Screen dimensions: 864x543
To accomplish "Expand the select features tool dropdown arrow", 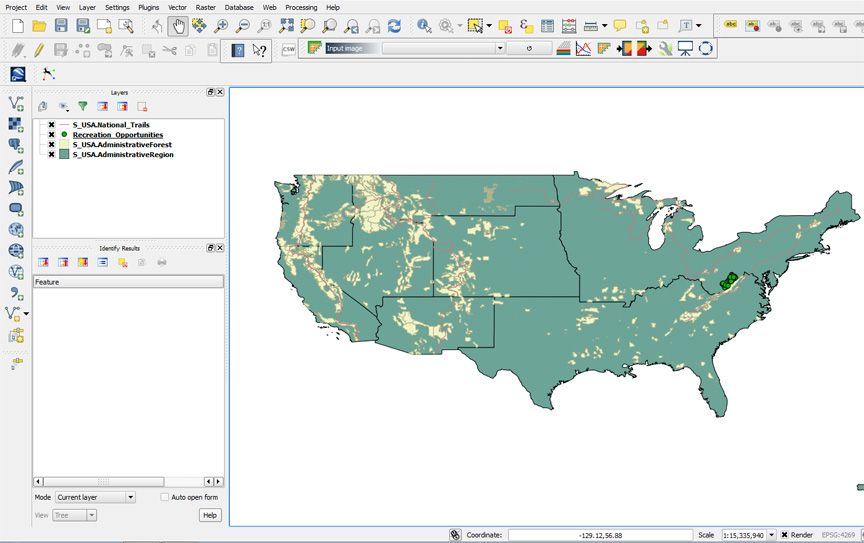I will 489,26.
